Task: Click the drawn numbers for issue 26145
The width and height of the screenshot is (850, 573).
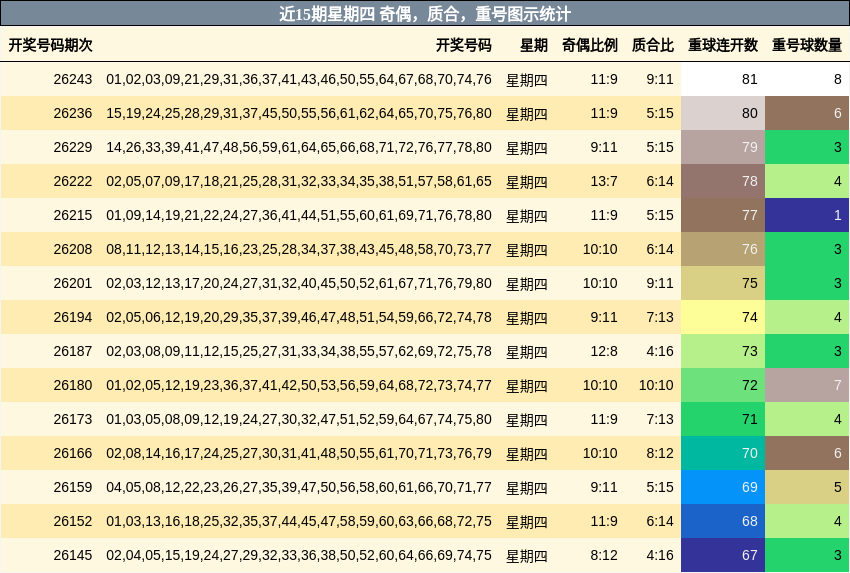Action: (x=299, y=556)
